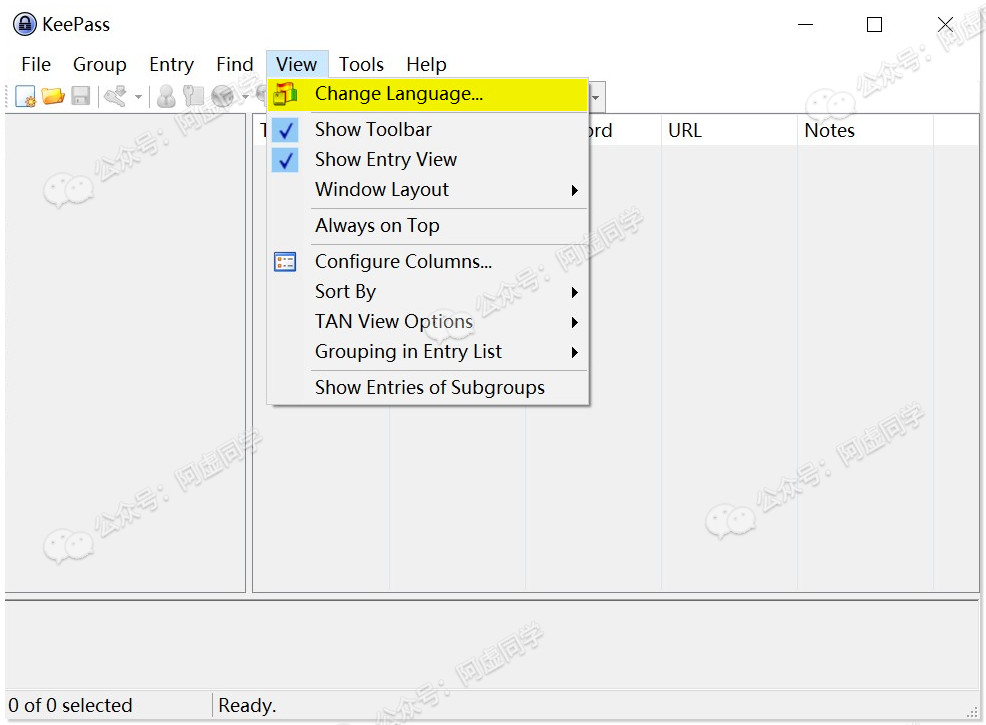This screenshot has width=986, height=725.
Task: Open the Entry menu
Action: (171, 65)
